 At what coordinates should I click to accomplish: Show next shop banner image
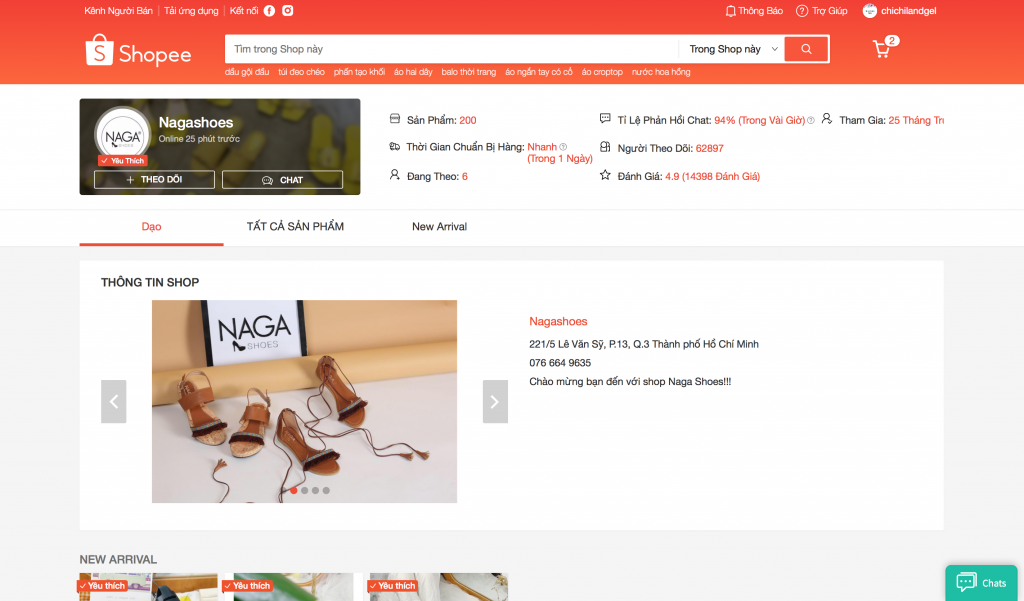pos(495,401)
